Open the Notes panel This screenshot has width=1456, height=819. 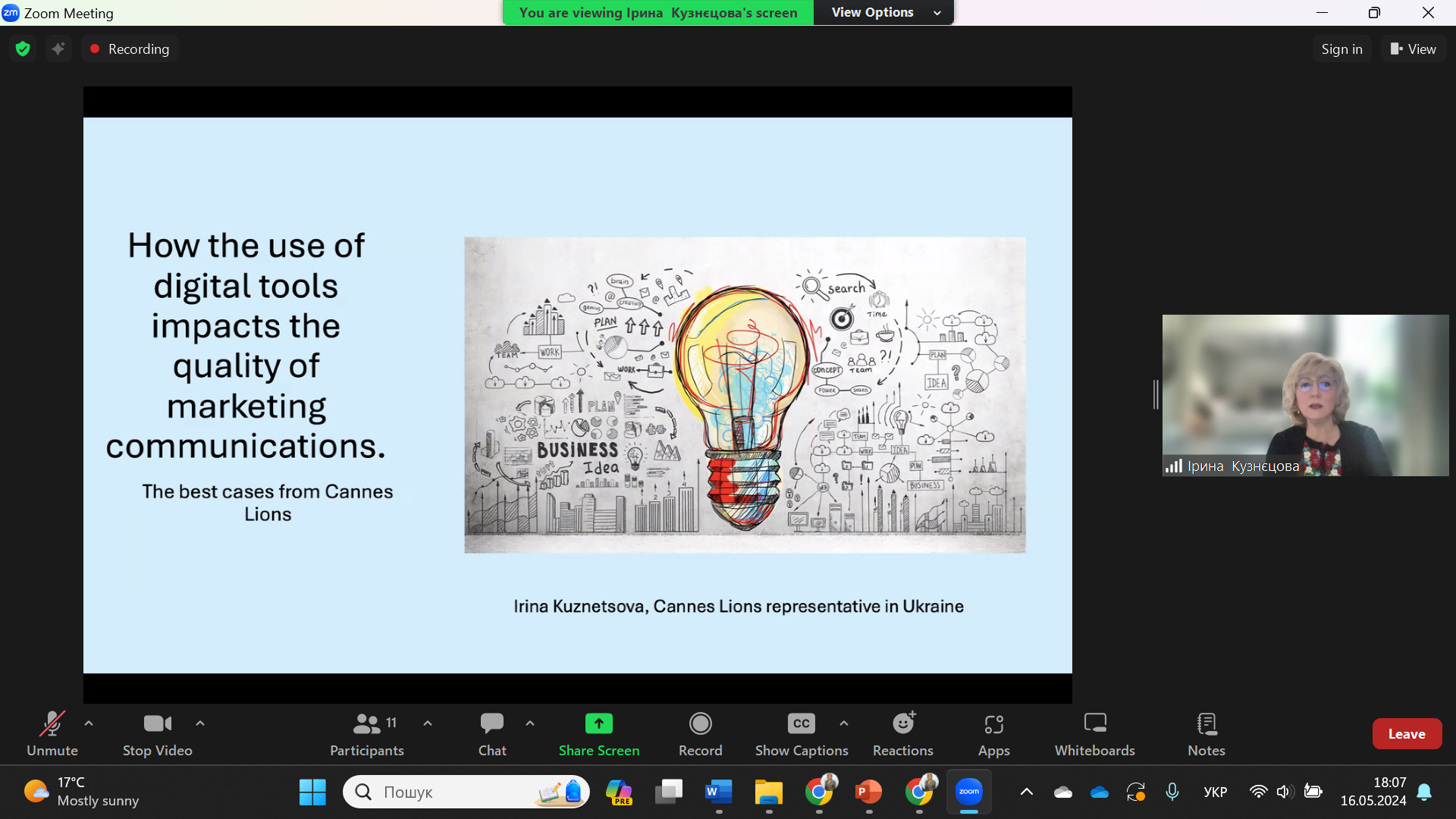(1206, 733)
